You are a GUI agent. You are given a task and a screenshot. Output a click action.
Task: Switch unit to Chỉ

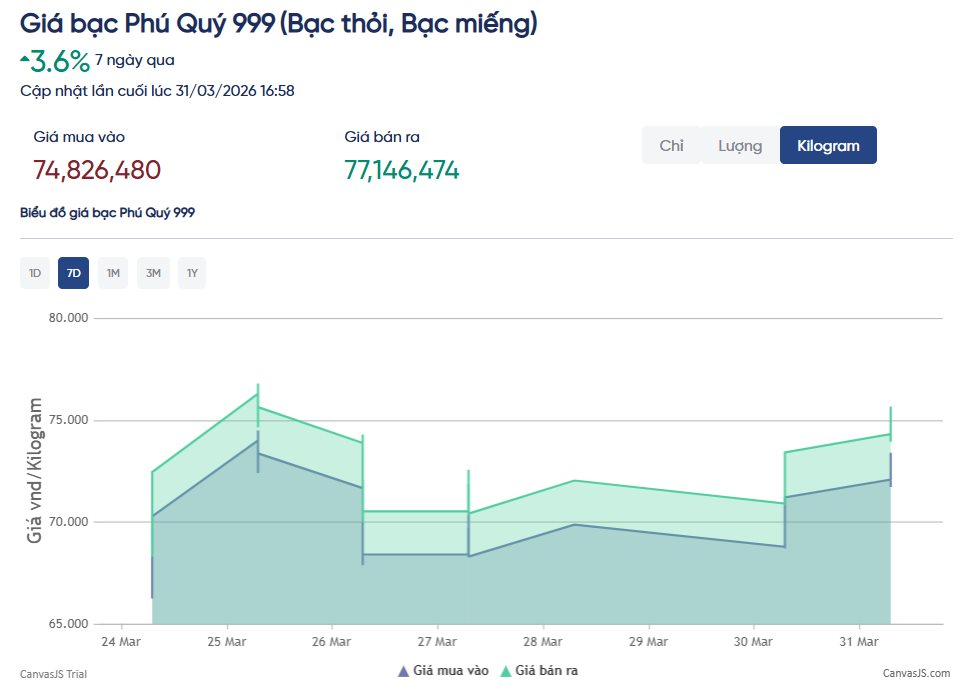coord(671,146)
